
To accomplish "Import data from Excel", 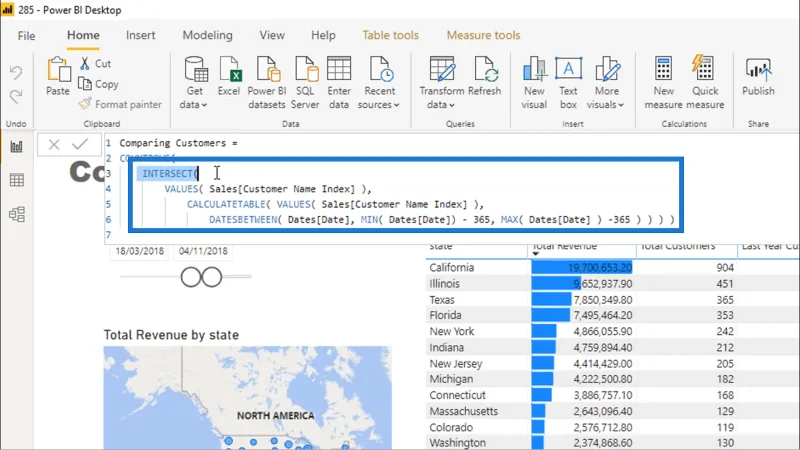I will coord(229,77).
